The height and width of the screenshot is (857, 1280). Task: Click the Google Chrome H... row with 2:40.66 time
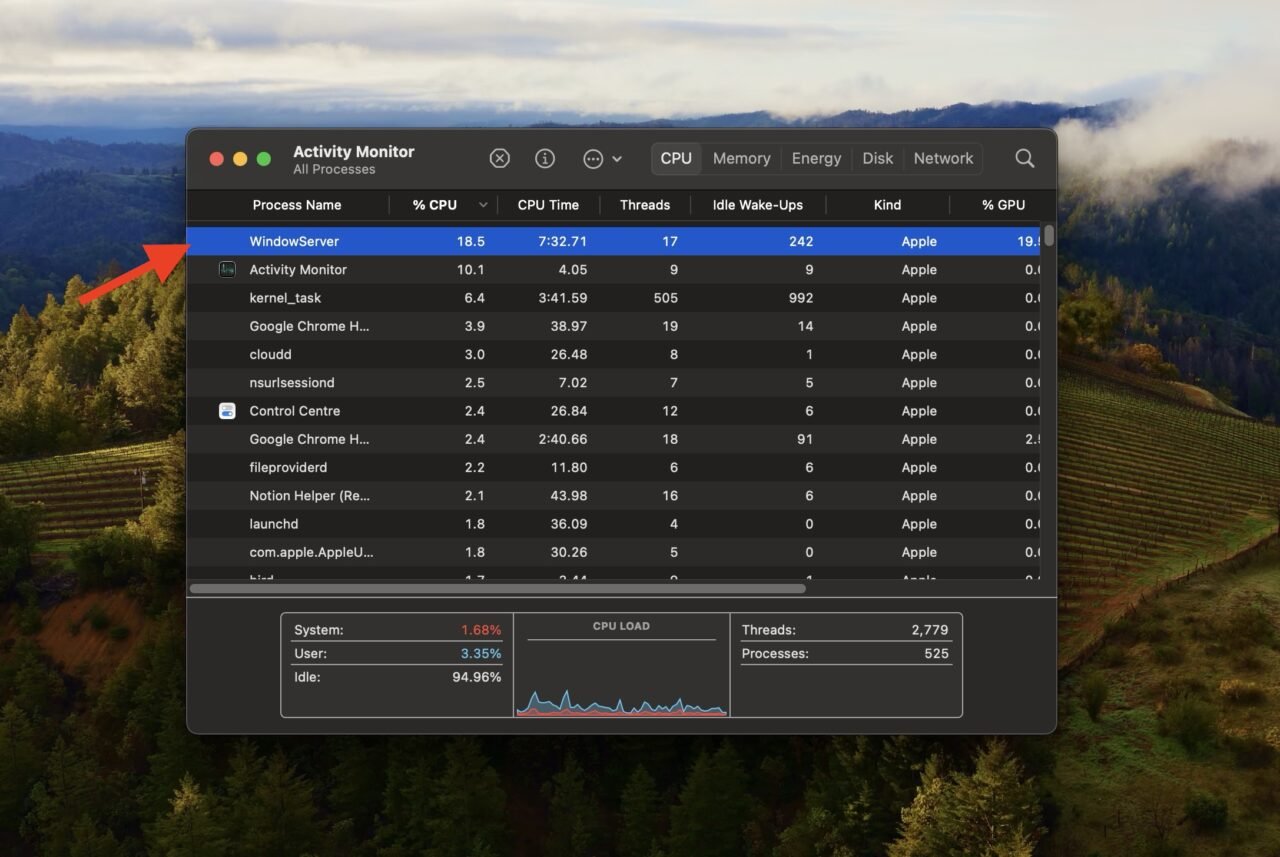pos(614,439)
